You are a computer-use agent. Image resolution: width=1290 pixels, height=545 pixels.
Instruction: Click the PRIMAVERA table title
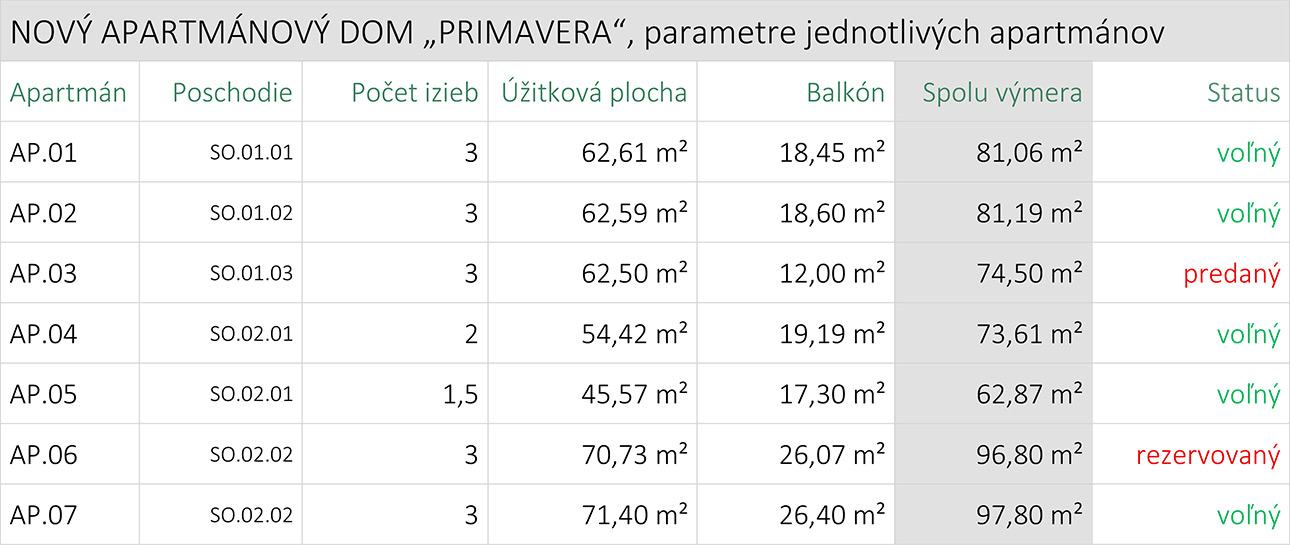pos(587,32)
